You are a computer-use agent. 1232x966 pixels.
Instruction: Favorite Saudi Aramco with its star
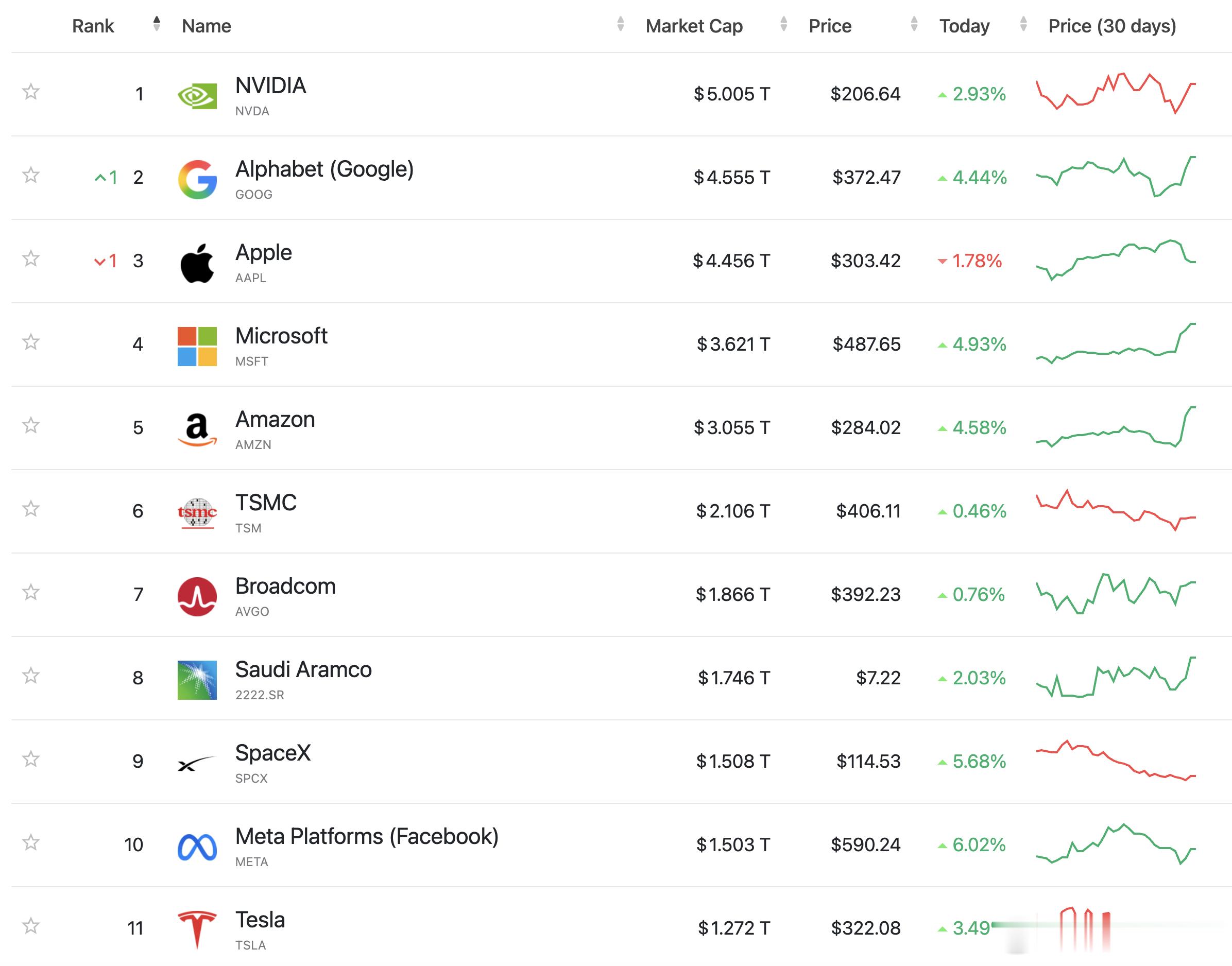click(x=30, y=675)
